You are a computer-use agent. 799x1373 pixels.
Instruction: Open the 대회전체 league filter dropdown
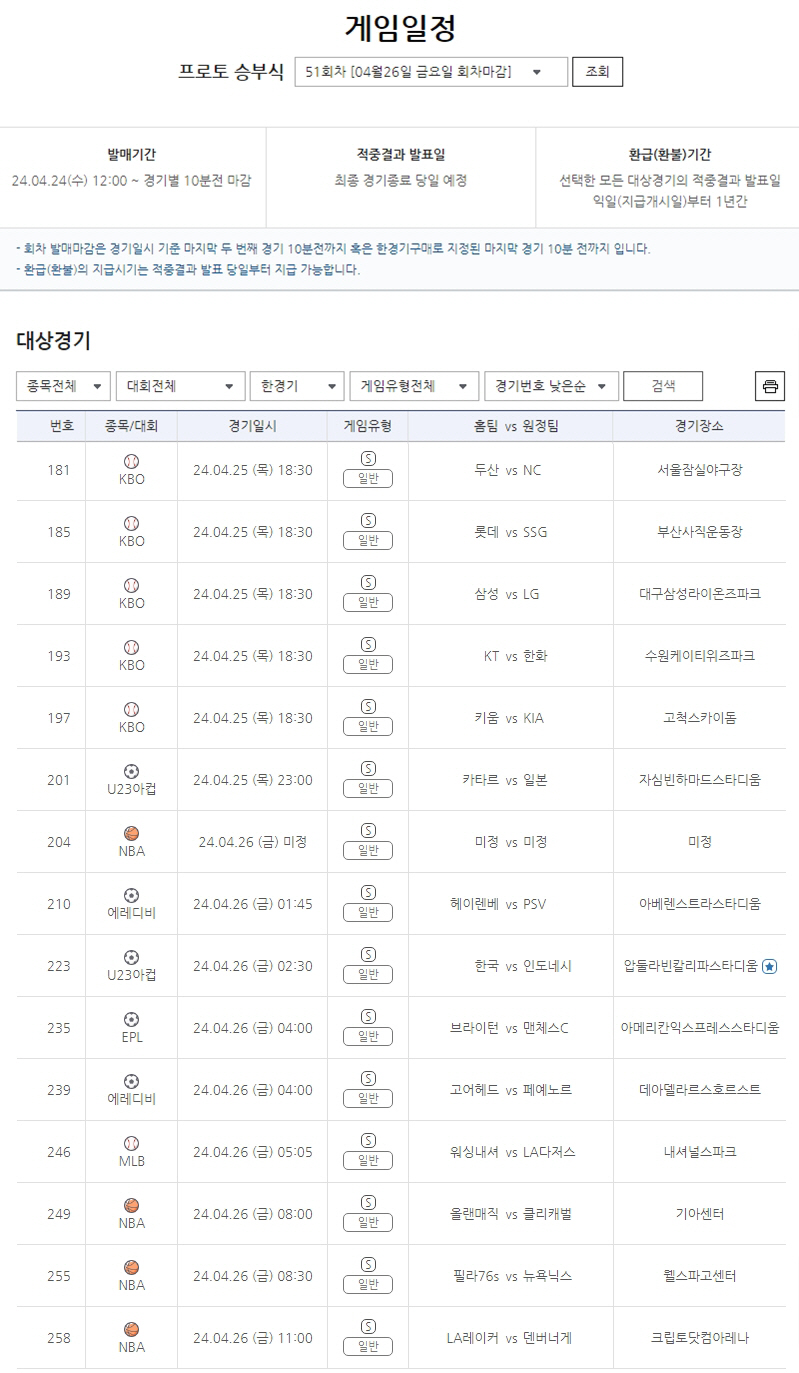pyautogui.click(x=180, y=386)
